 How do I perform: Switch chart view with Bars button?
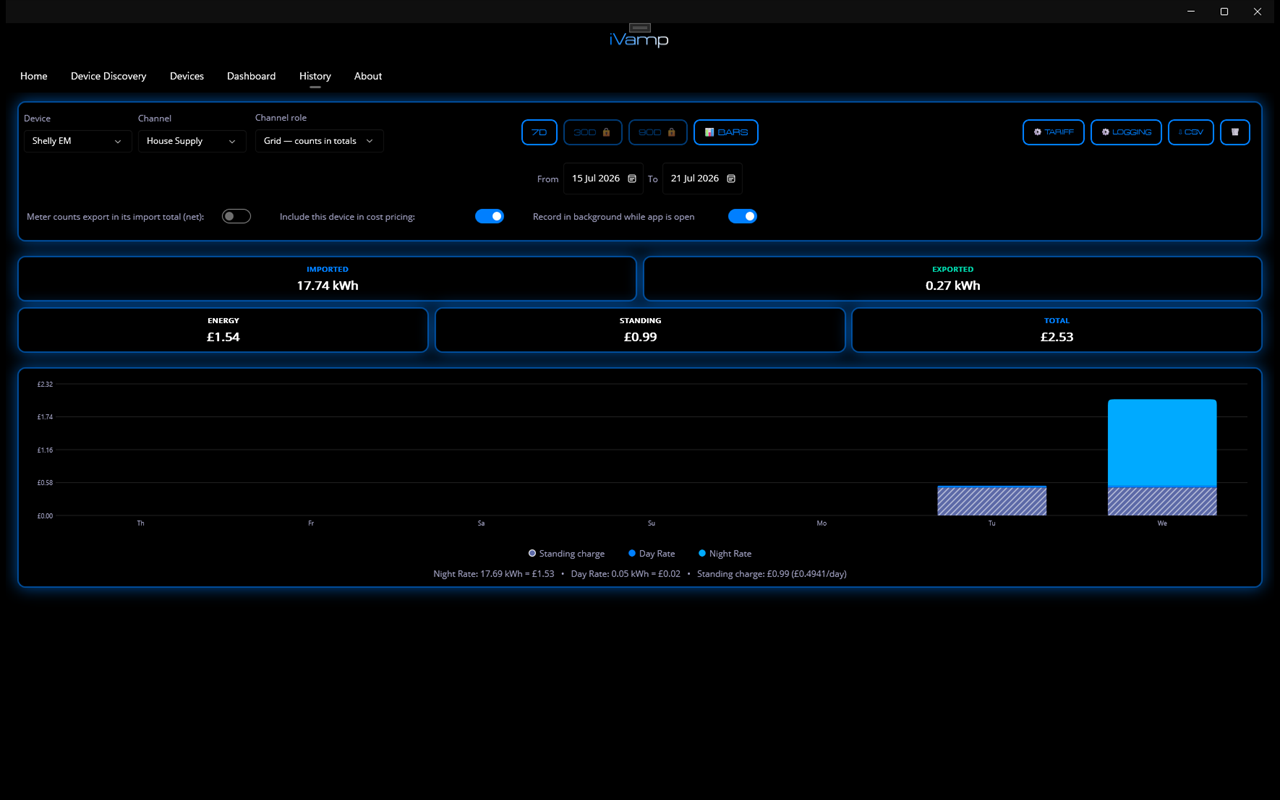(726, 132)
